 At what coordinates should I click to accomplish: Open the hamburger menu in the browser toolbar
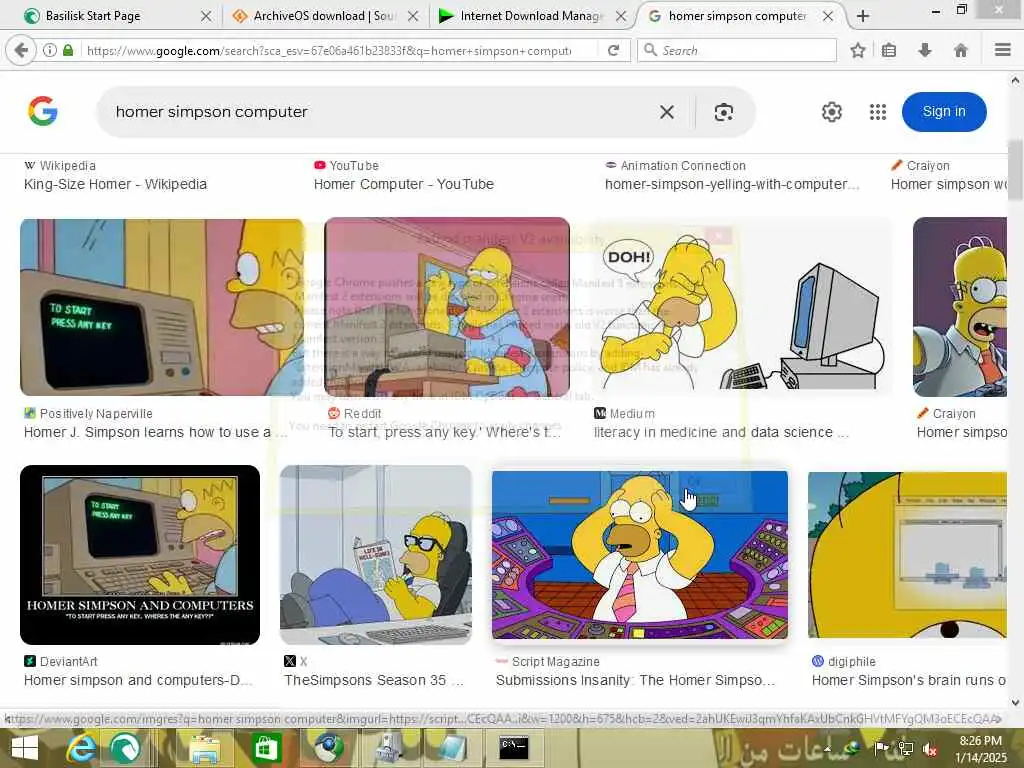1003,50
